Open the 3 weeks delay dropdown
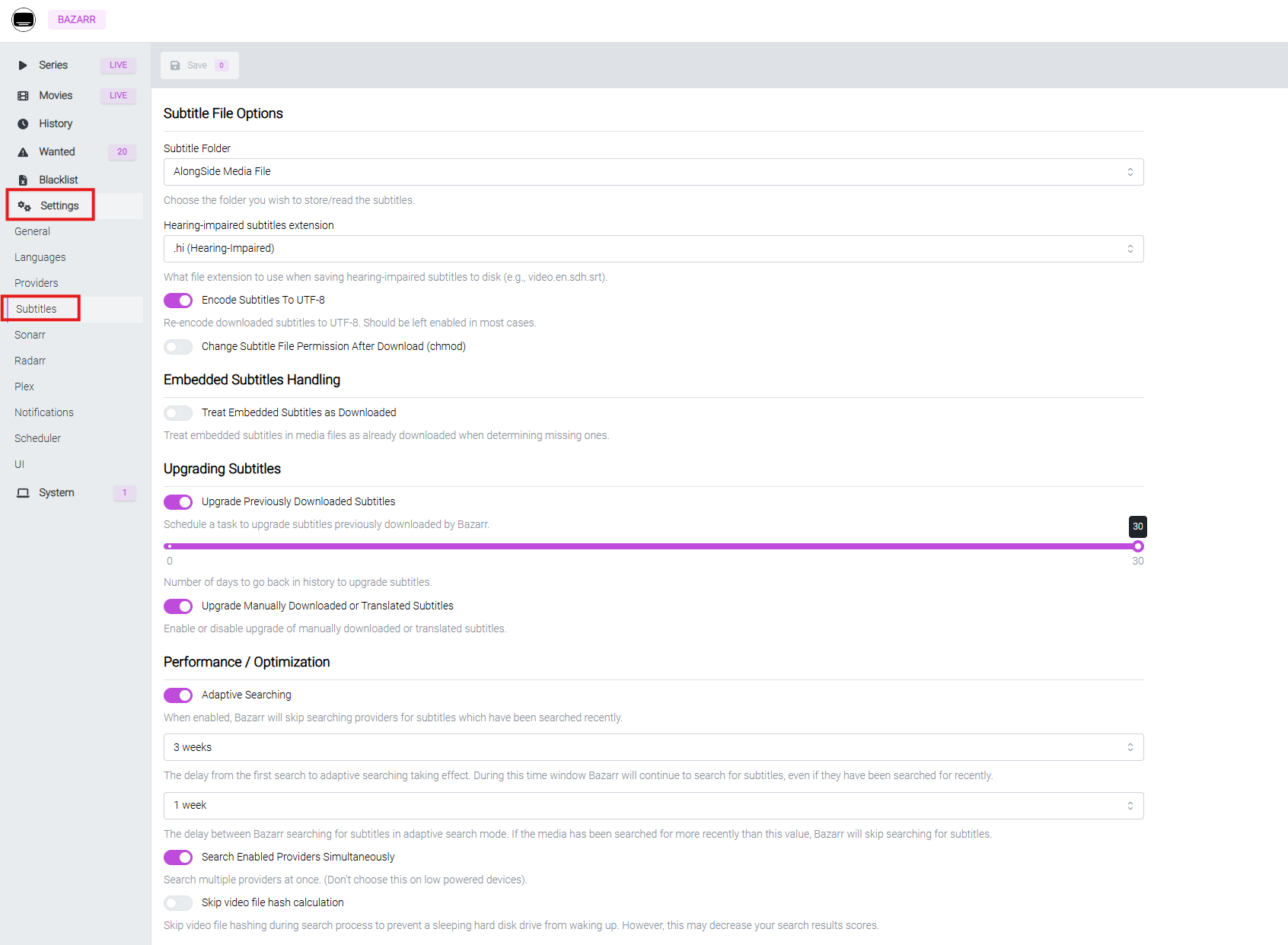Screen dimensions: 1288x945 coord(653,747)
